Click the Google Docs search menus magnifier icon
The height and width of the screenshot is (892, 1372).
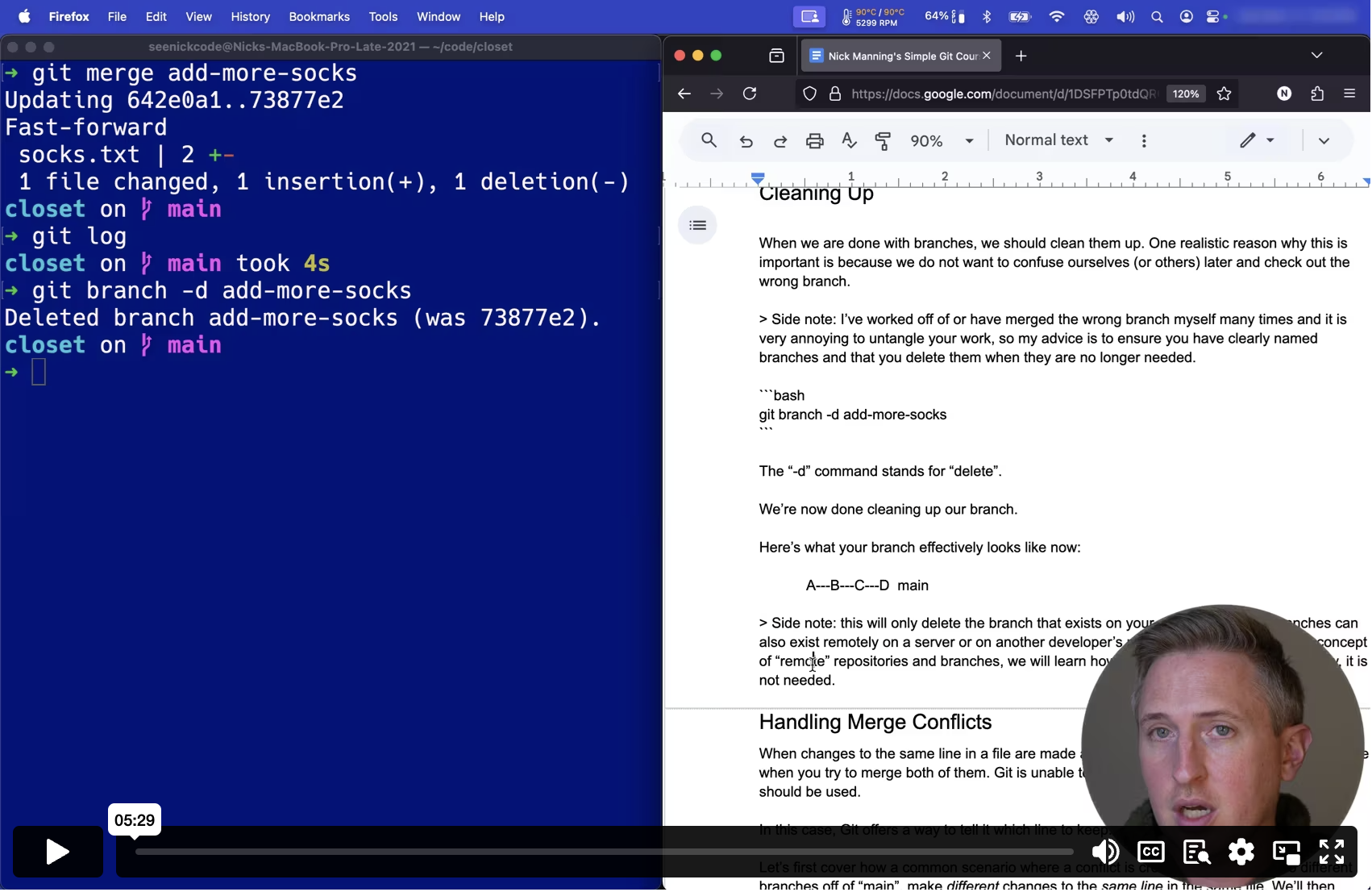point(709,141)
